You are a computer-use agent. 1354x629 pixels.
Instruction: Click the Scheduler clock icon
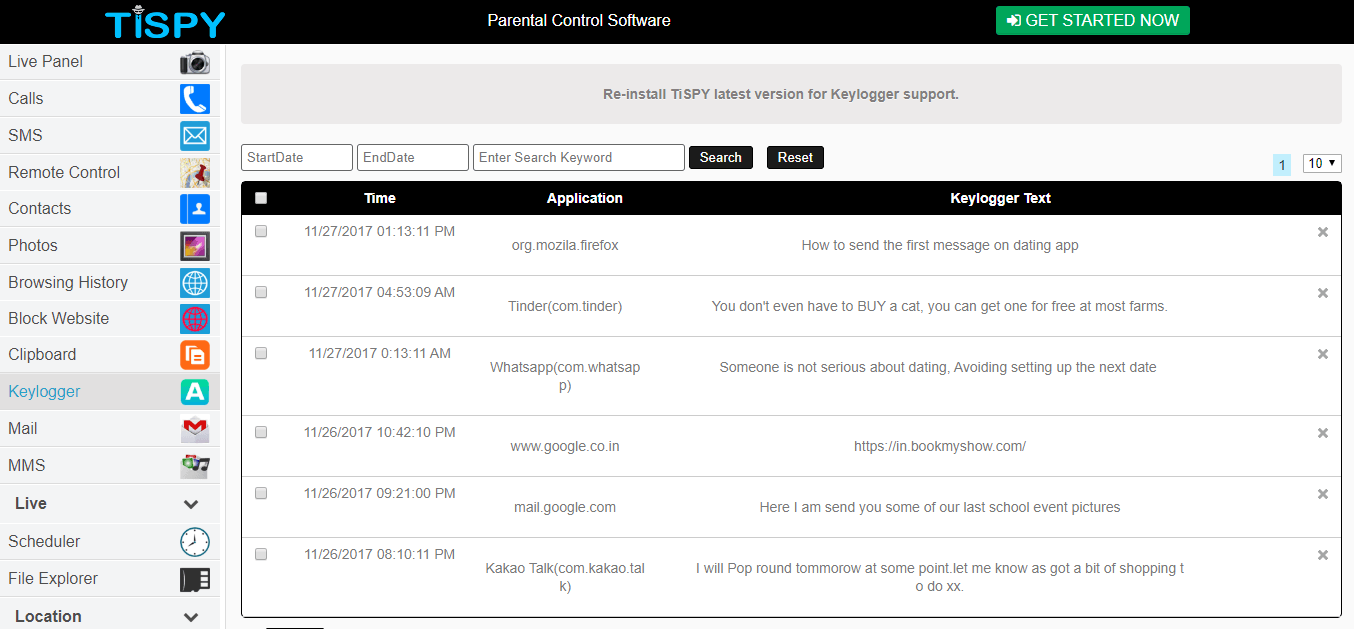[195, 542]
